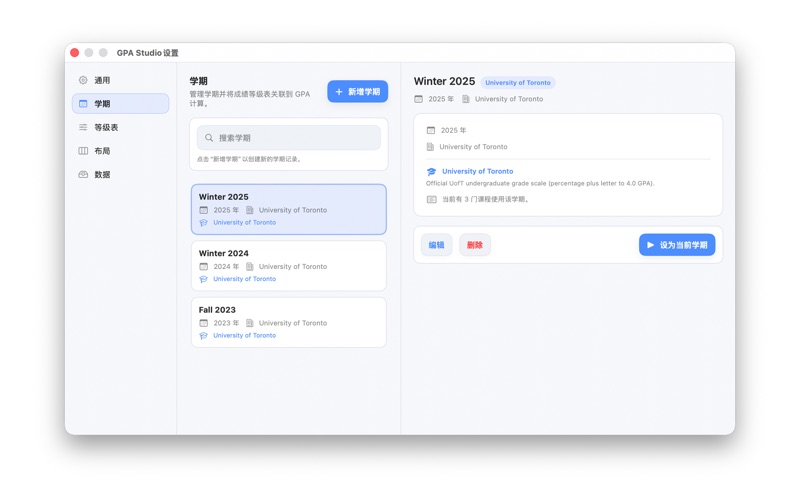Click document icon in Winter 2025 card
Viewport: 800px width, 500px height.
tap(249, 210)
